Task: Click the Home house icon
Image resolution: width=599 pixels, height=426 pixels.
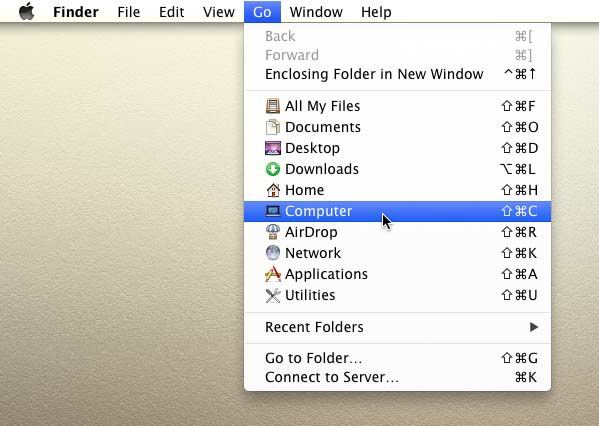Action: pyautogui.click(x=273, y=190)
